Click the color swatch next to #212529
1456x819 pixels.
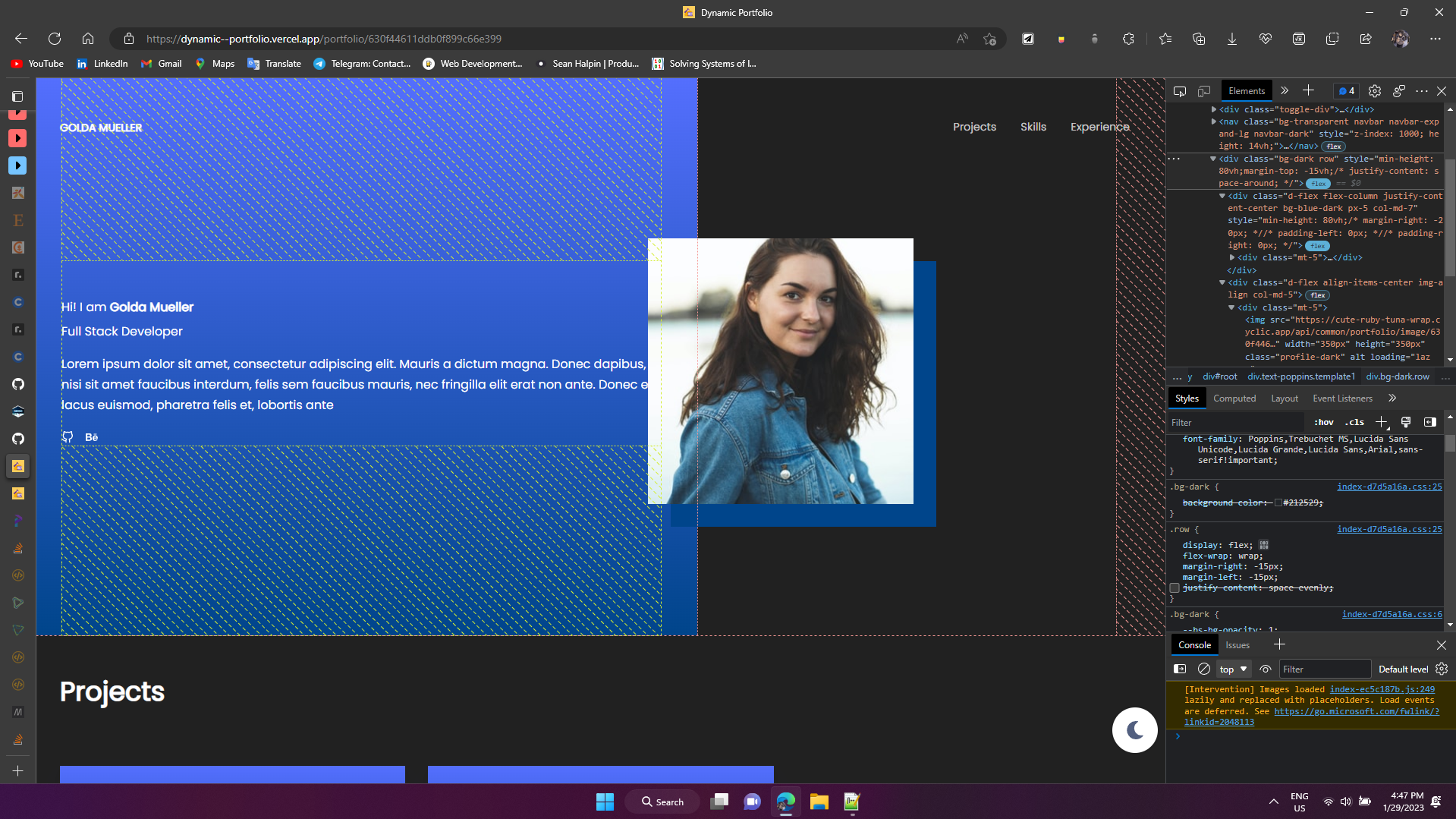click(x=1278, y=502)
